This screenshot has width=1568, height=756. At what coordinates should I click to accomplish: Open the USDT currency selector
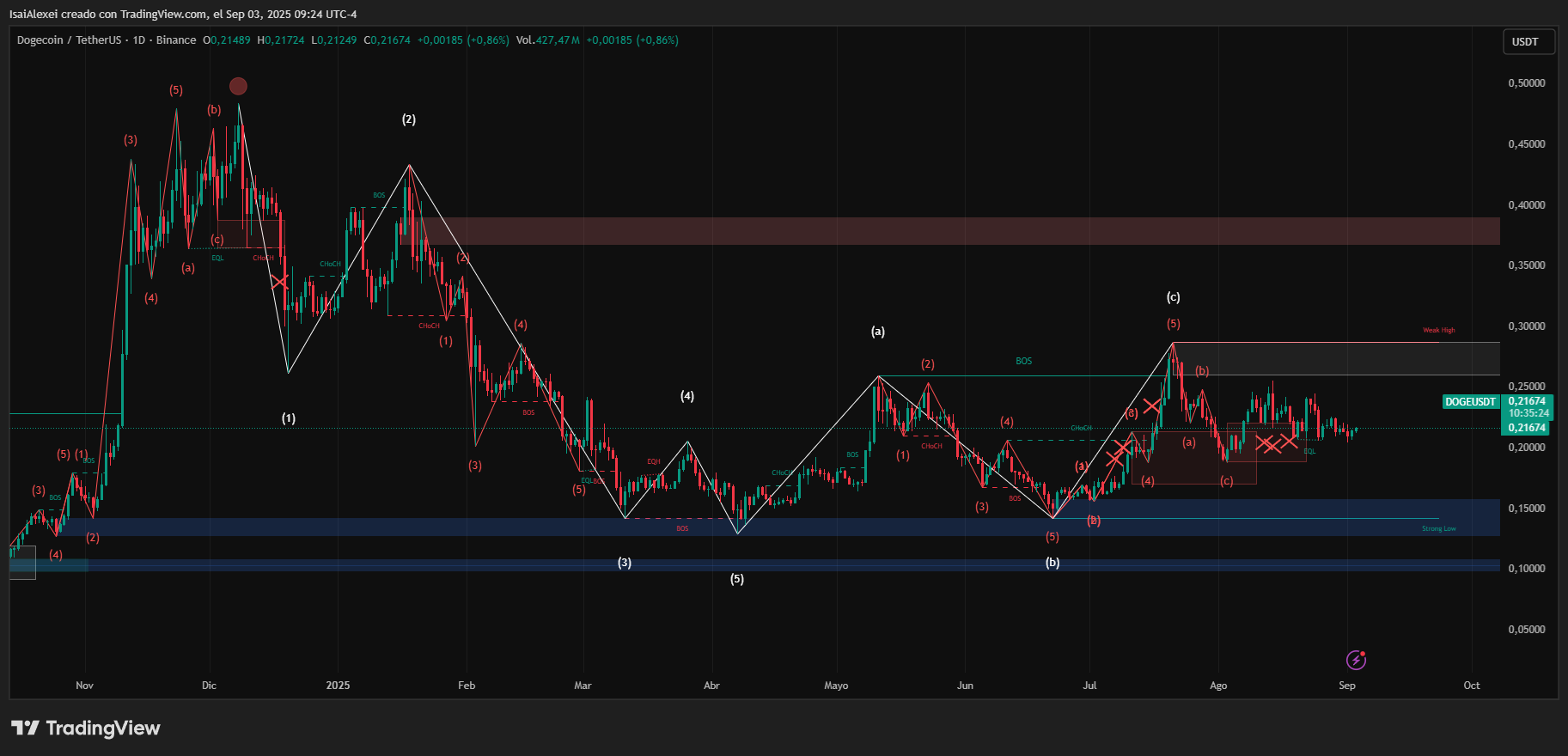click(x=1528, y=42)
